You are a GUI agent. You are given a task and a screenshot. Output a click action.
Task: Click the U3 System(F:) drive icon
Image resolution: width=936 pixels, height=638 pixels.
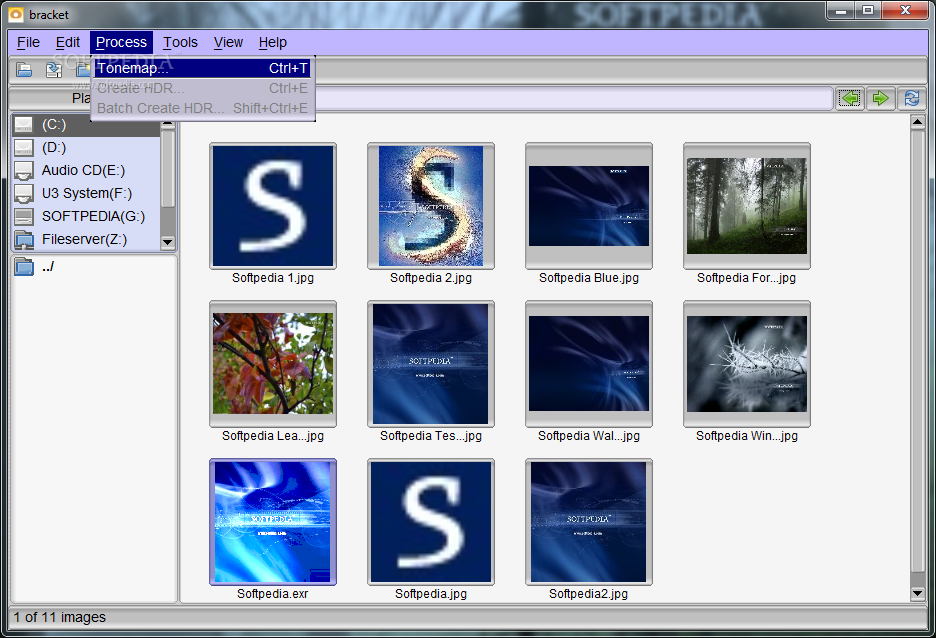click(x=24, y=193)
